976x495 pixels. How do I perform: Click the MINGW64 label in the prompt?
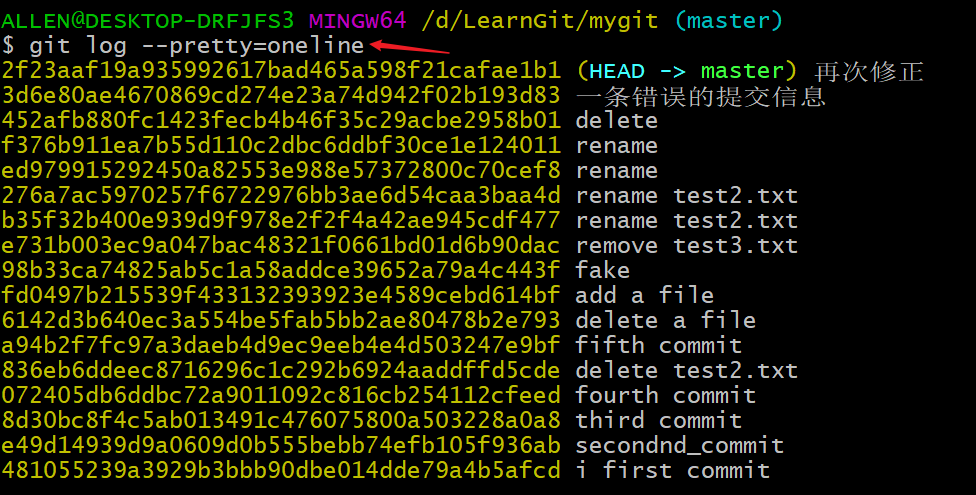(x=357, y=20)
